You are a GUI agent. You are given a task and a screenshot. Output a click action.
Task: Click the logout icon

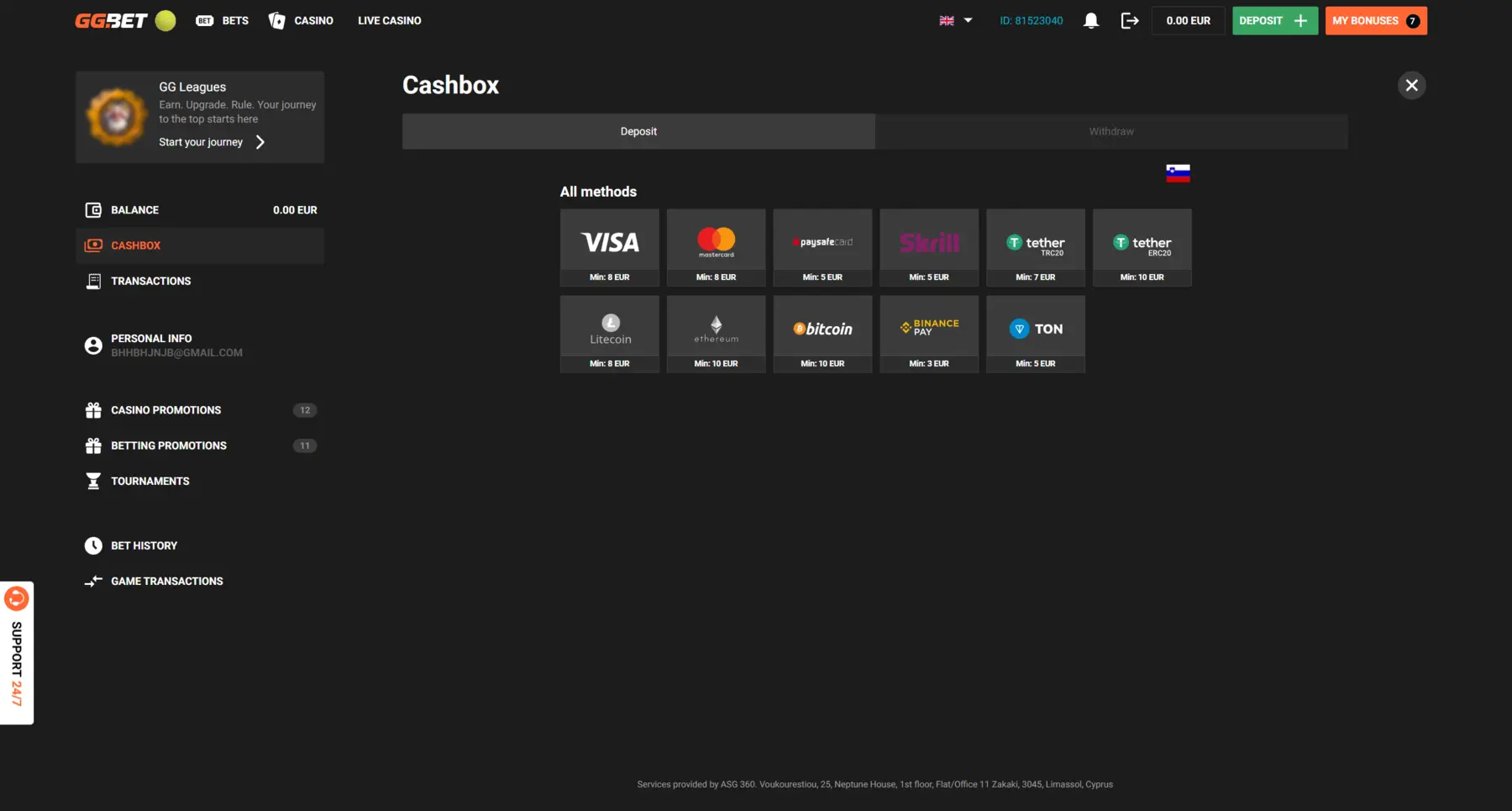pos(1130,21)
